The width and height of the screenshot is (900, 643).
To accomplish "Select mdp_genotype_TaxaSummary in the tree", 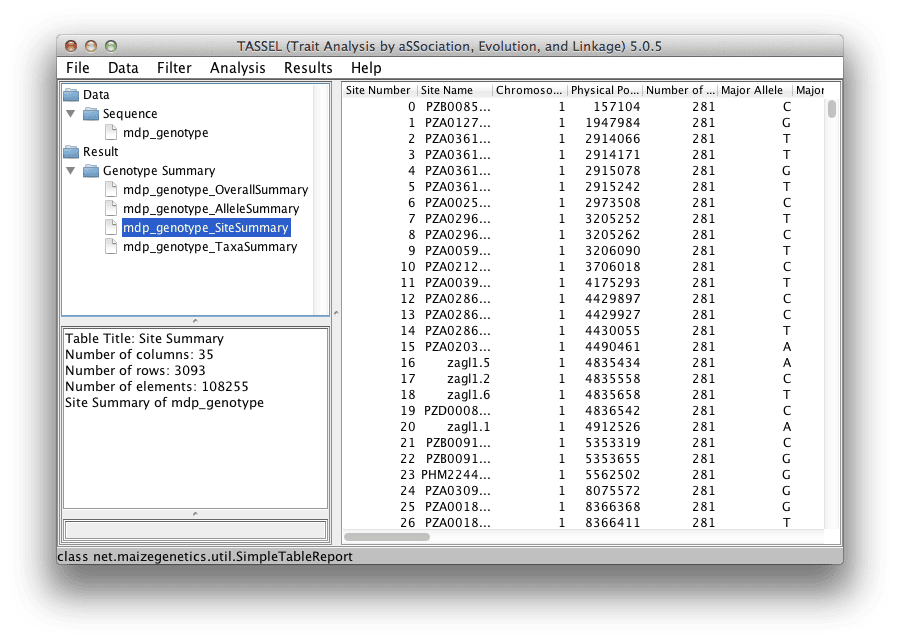I will click(210, 246).
